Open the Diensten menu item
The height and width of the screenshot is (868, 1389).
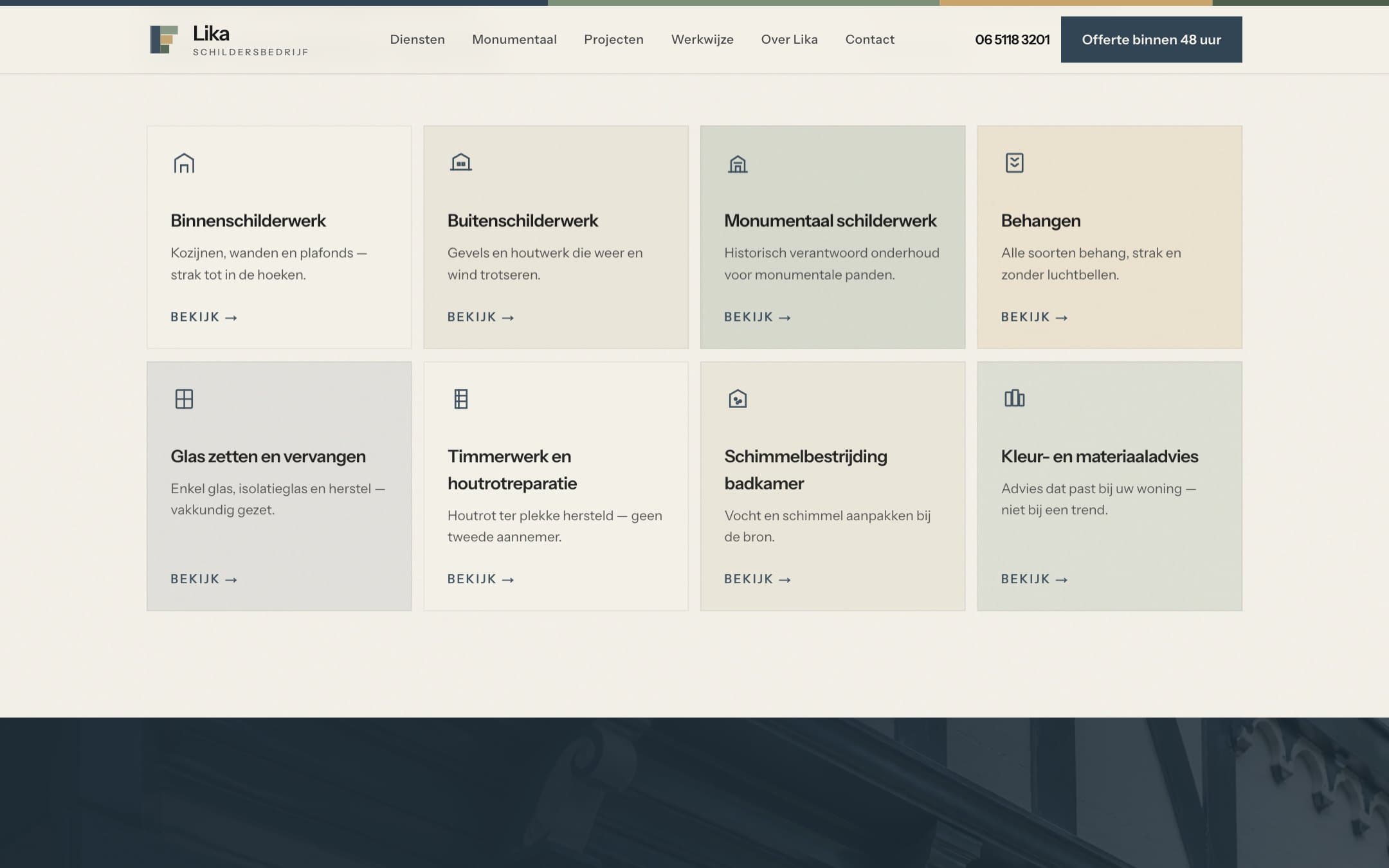[417, 39]
